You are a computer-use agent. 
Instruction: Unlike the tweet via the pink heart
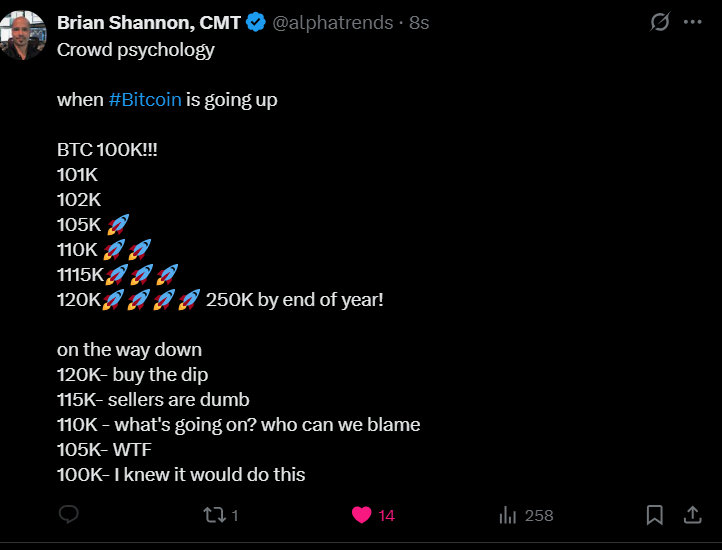[362, 515]
